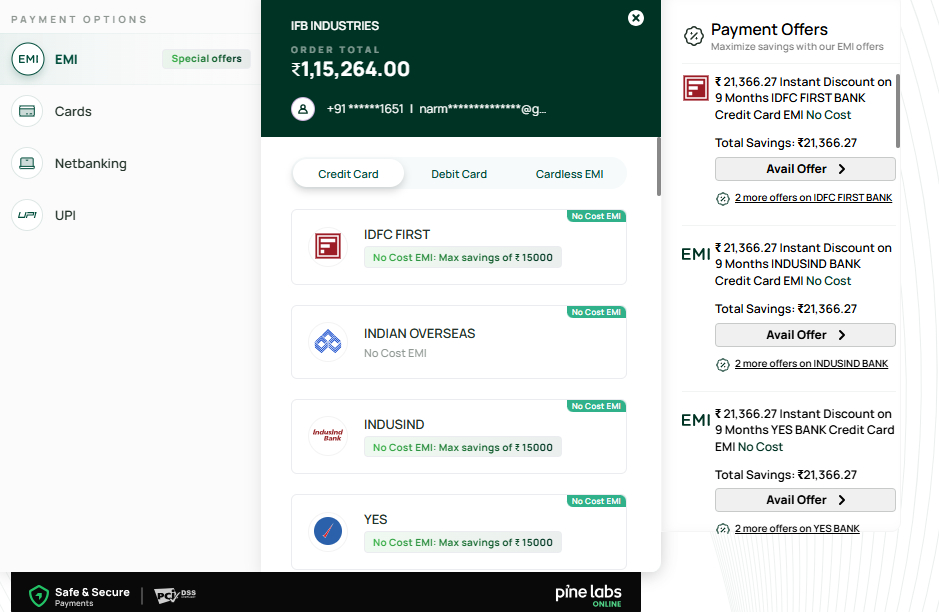Open 2 more offers on IDFC FIRST BANK

click(x=812, y=198)
